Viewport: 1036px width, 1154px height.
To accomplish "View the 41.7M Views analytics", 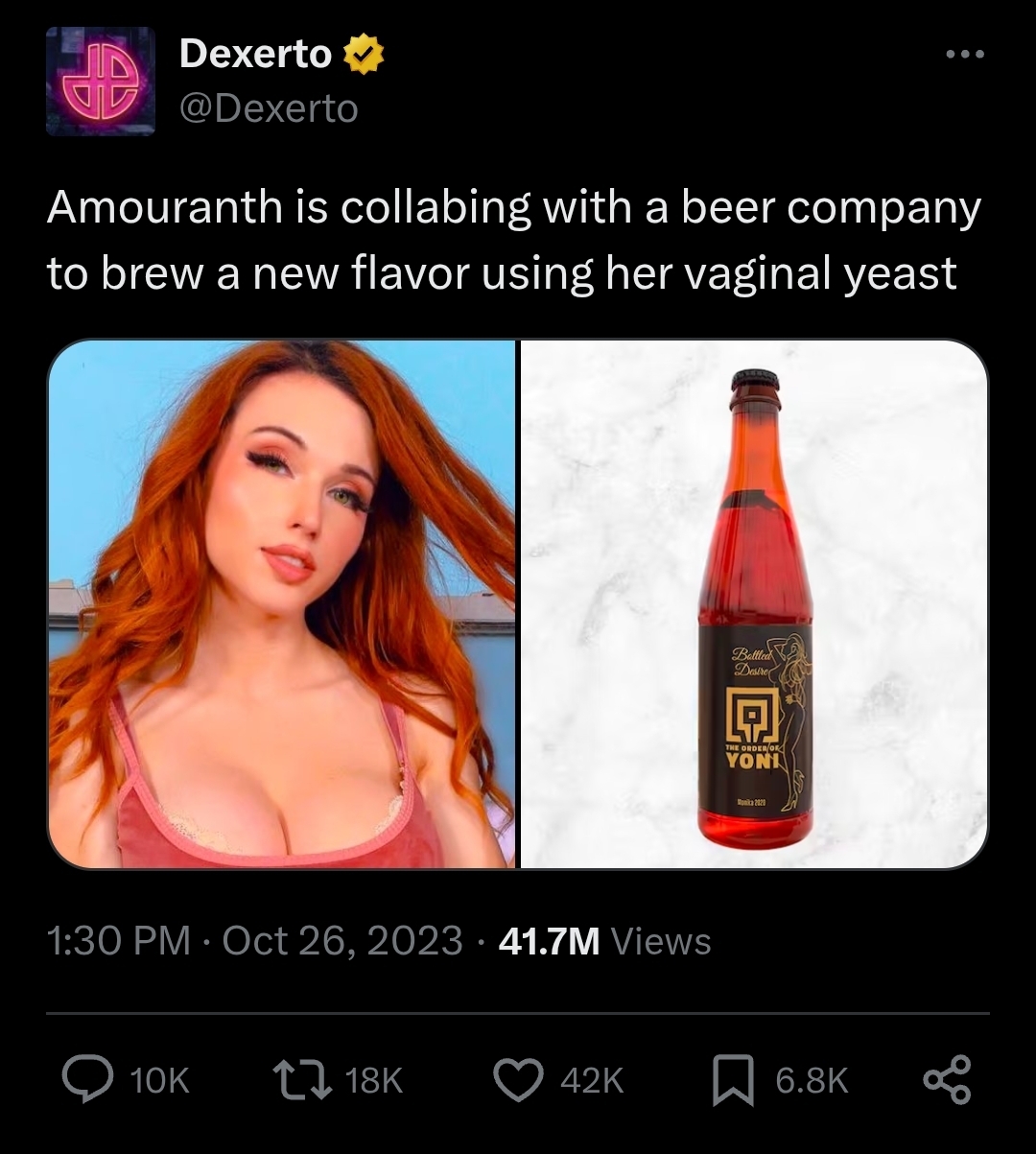I will point(605,941).
